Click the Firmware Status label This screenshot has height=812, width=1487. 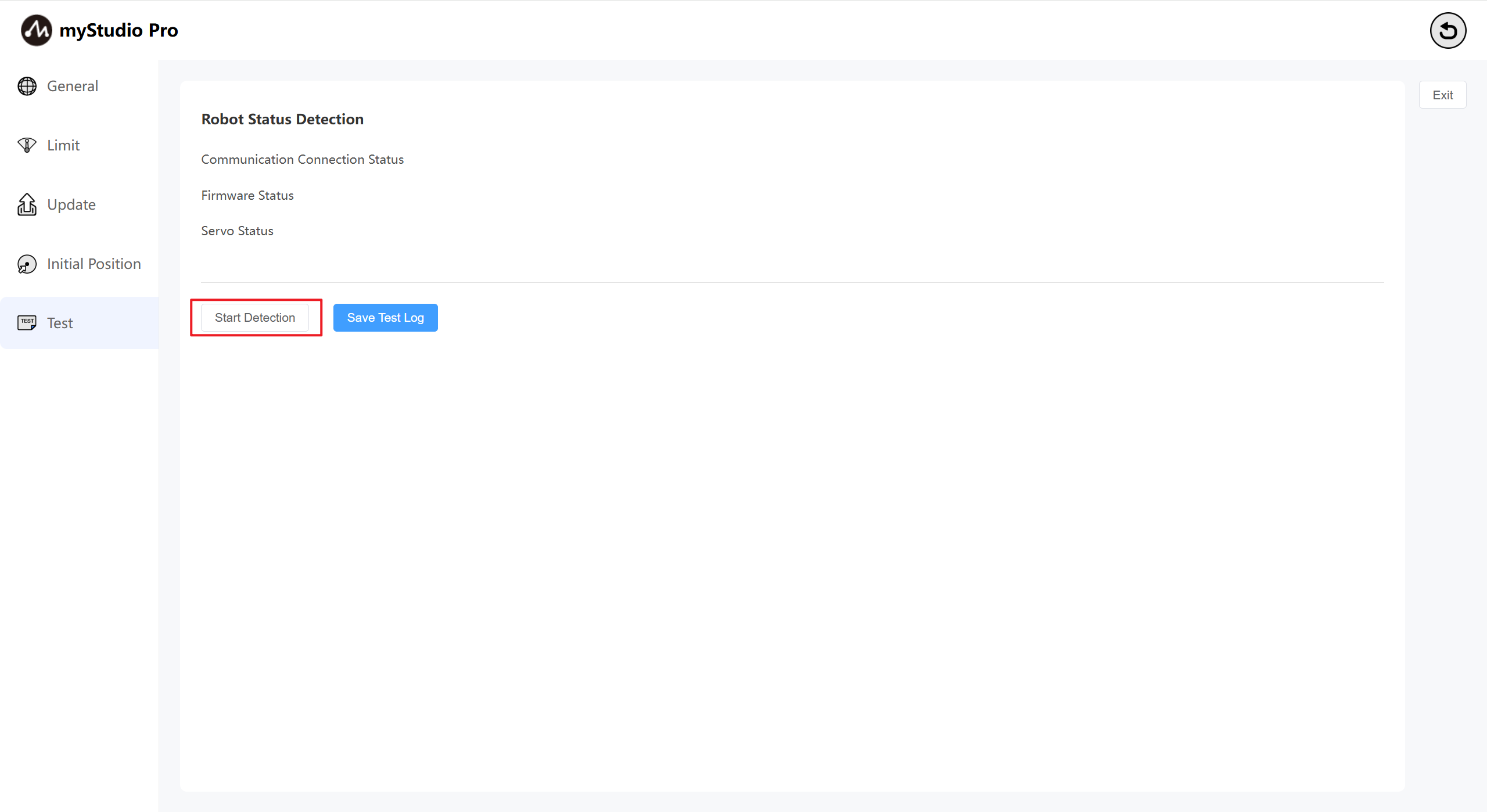[247, 195]
